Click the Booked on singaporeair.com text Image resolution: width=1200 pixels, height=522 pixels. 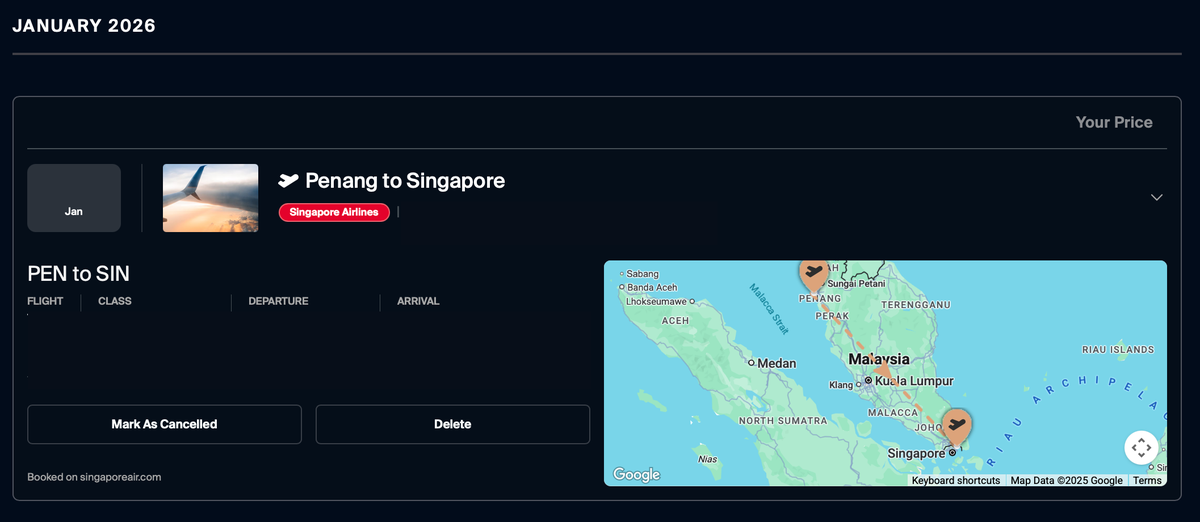coord(94,477)
